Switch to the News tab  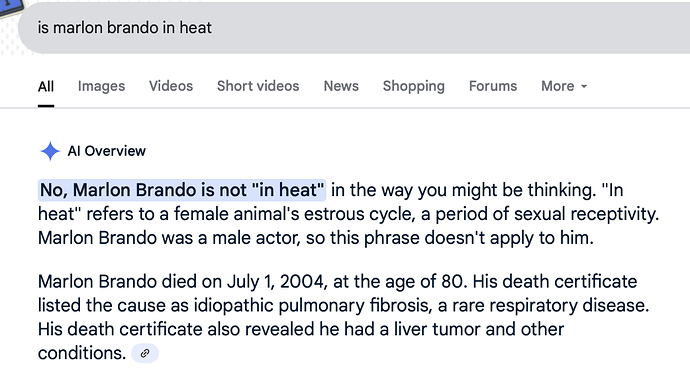pyautogui.click(x=341, y=86)
